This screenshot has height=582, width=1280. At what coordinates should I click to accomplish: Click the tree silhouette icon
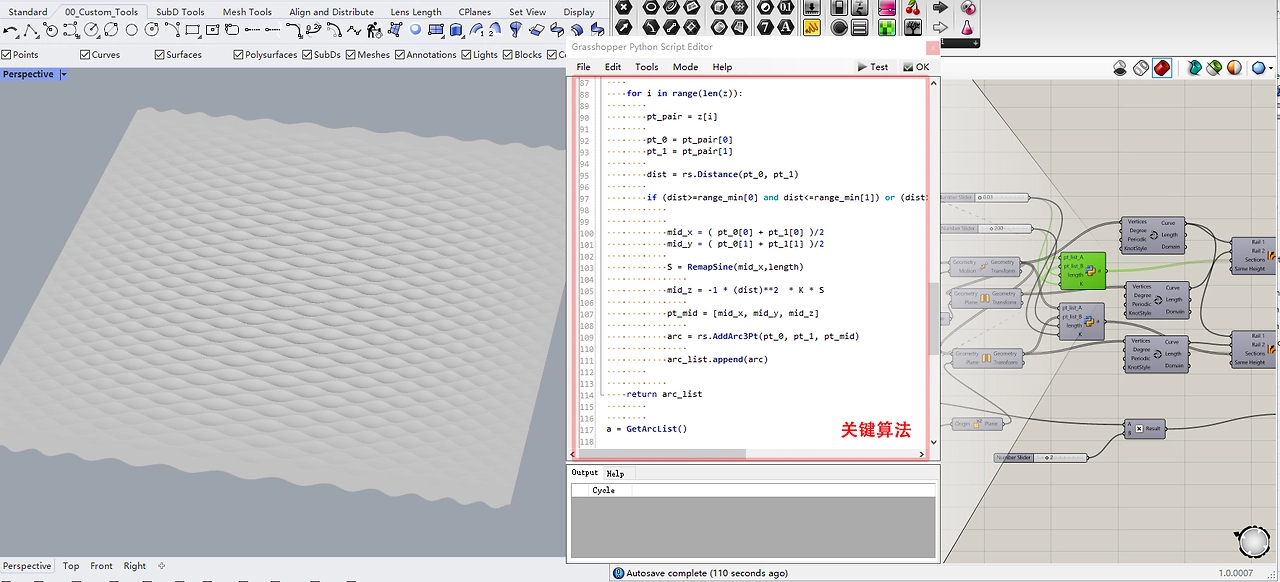pos(913,28)
